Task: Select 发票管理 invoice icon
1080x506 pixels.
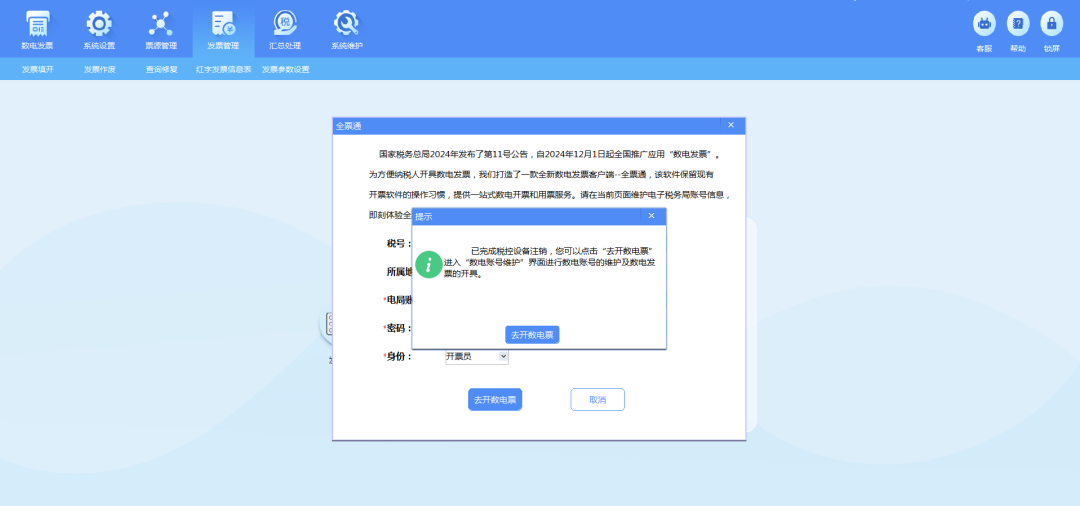Action: 223,24
